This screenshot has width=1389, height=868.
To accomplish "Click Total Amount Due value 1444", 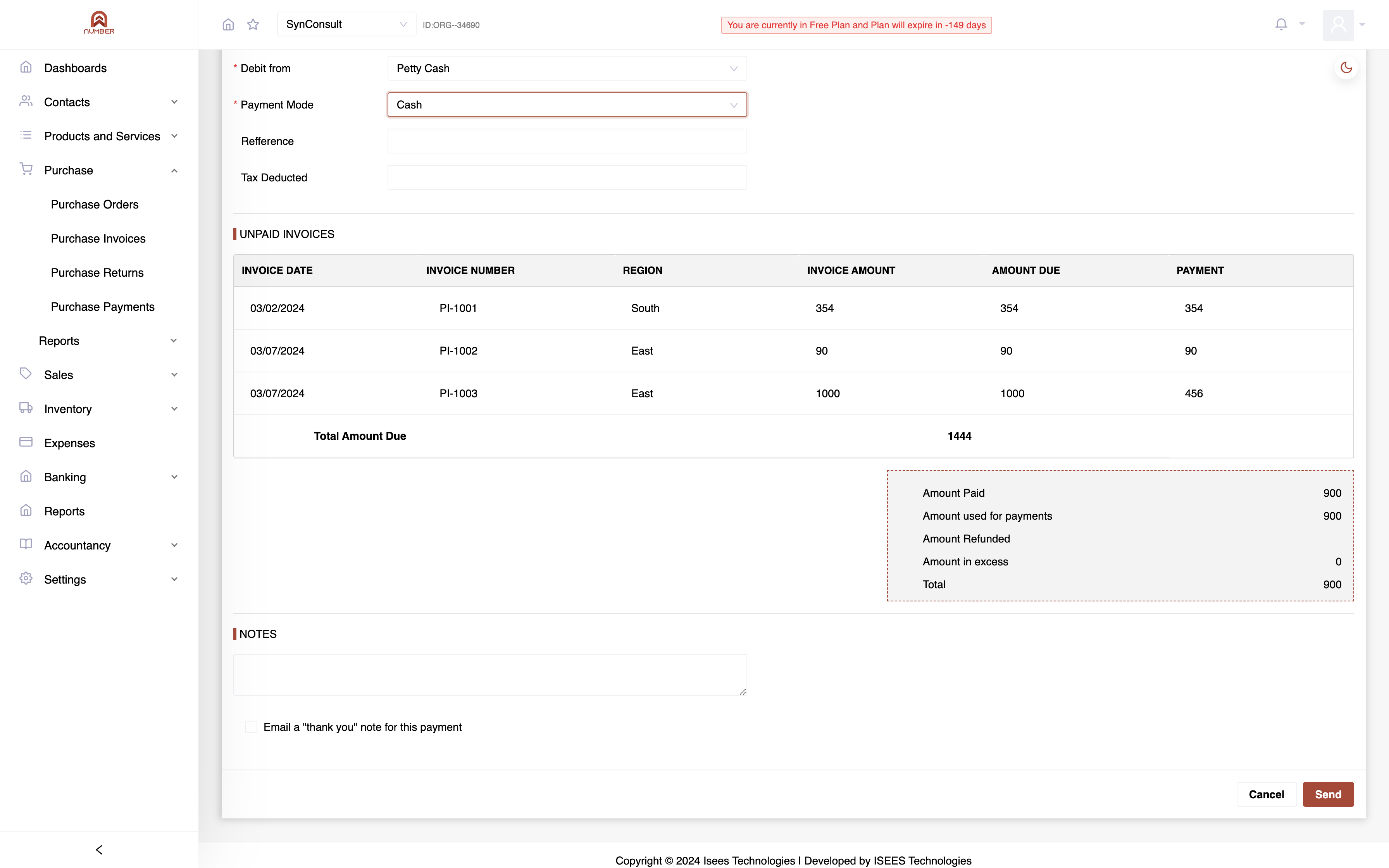I will coord(959,436).
